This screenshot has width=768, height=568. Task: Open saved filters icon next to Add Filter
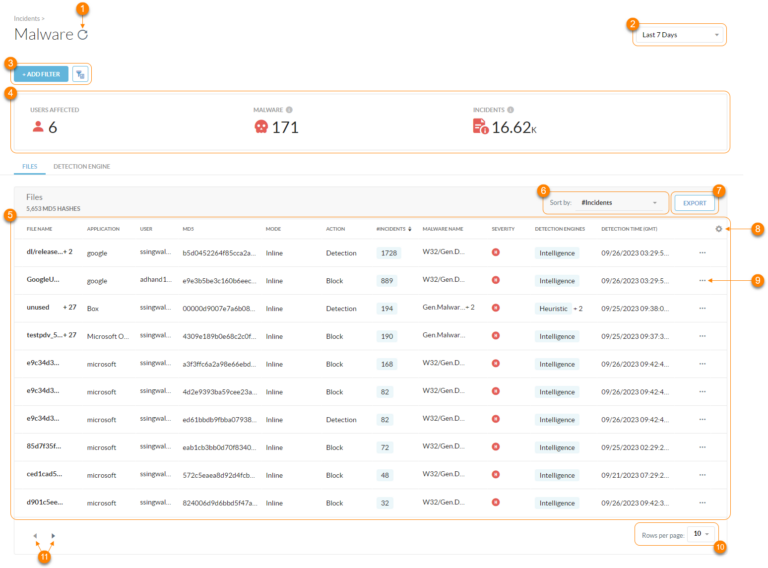click(x=80, y=74)
